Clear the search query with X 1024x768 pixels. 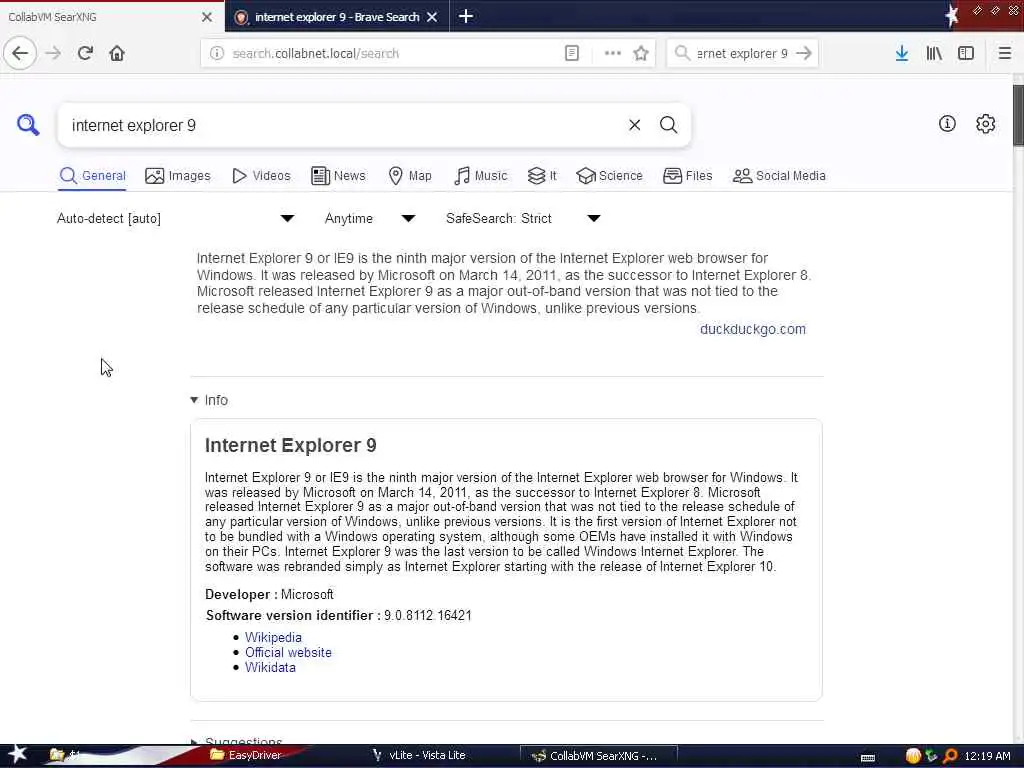coord(634,125)
